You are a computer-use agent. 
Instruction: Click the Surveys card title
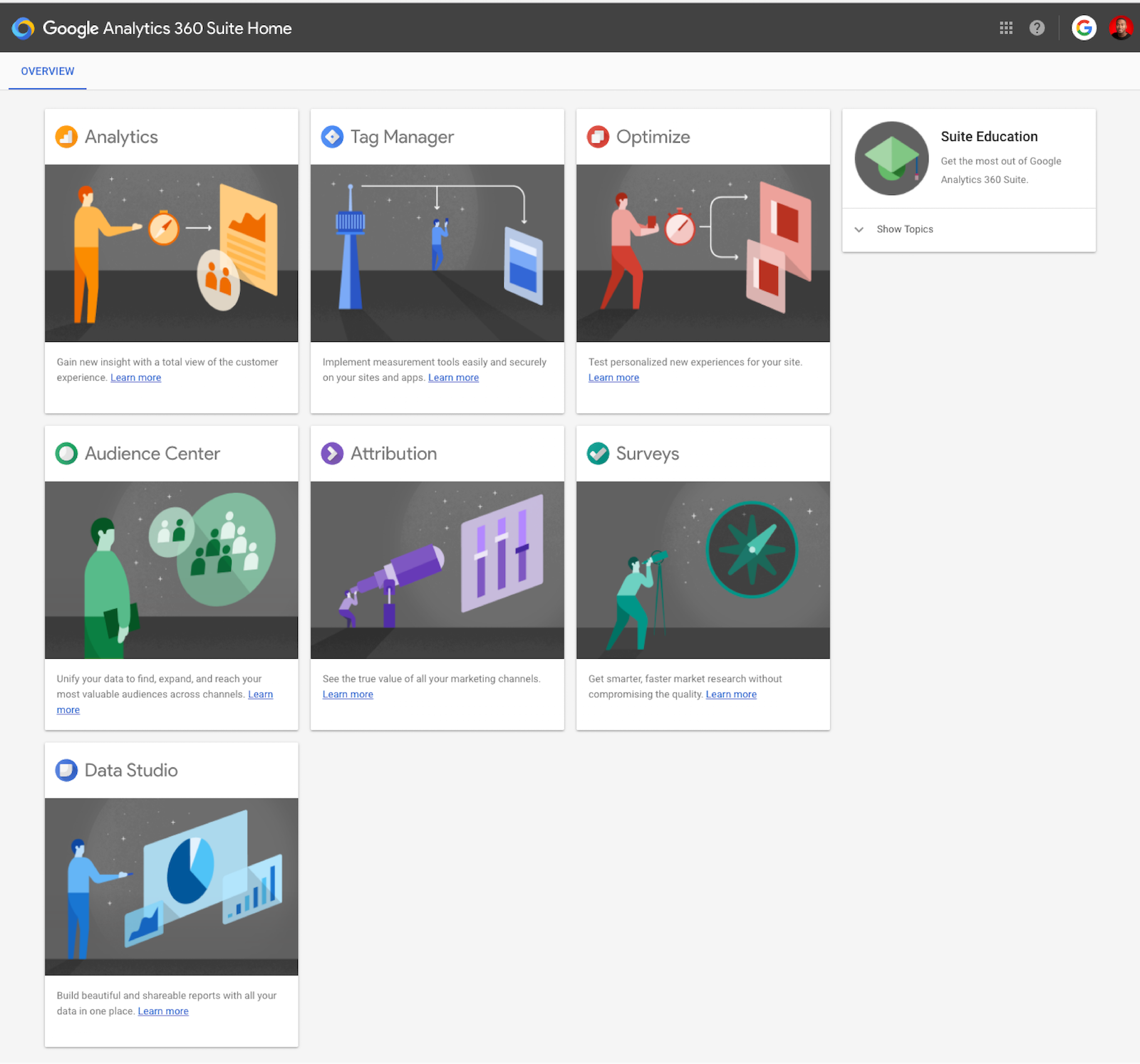coord(648,454)
